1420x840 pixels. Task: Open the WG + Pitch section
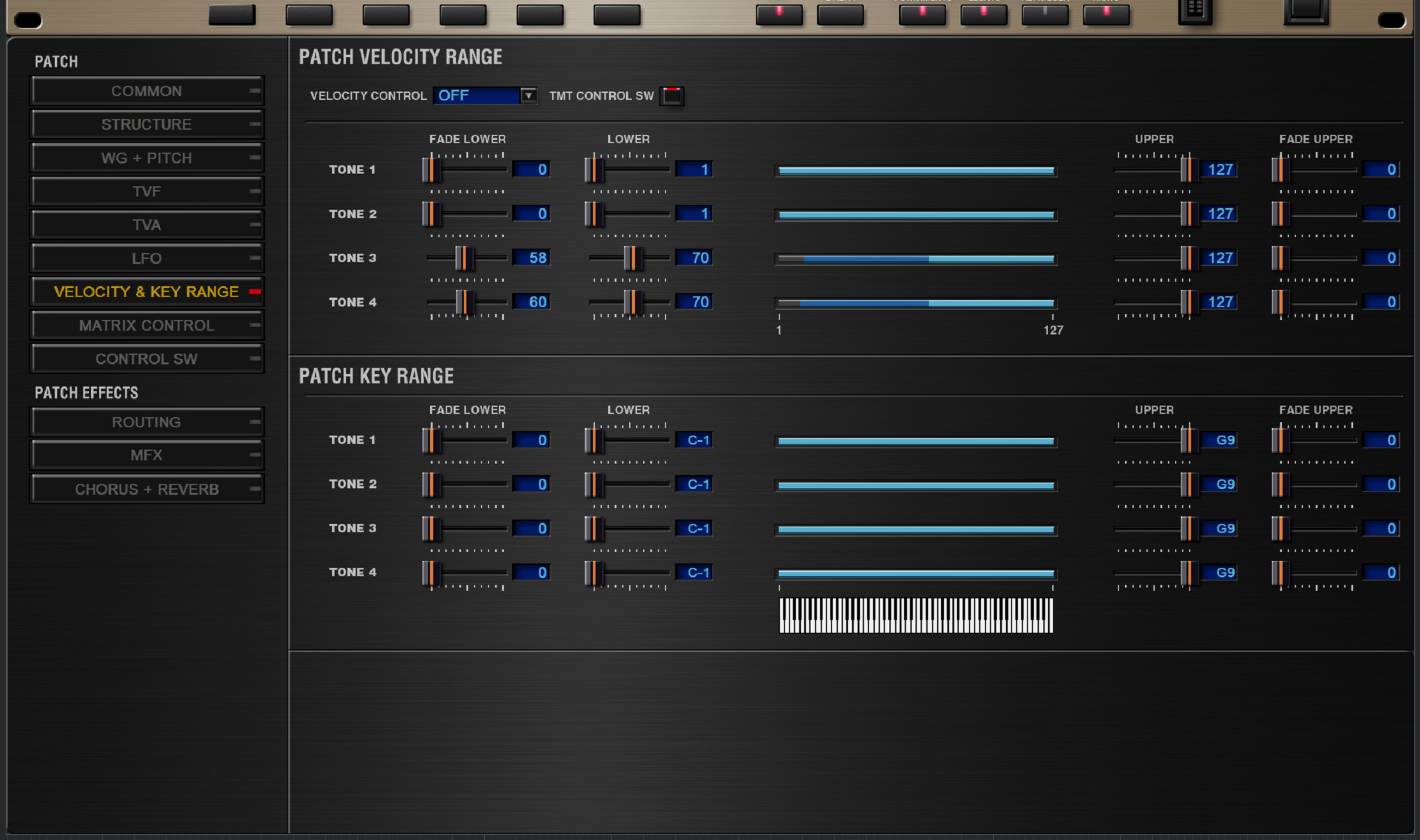(146, 158)
